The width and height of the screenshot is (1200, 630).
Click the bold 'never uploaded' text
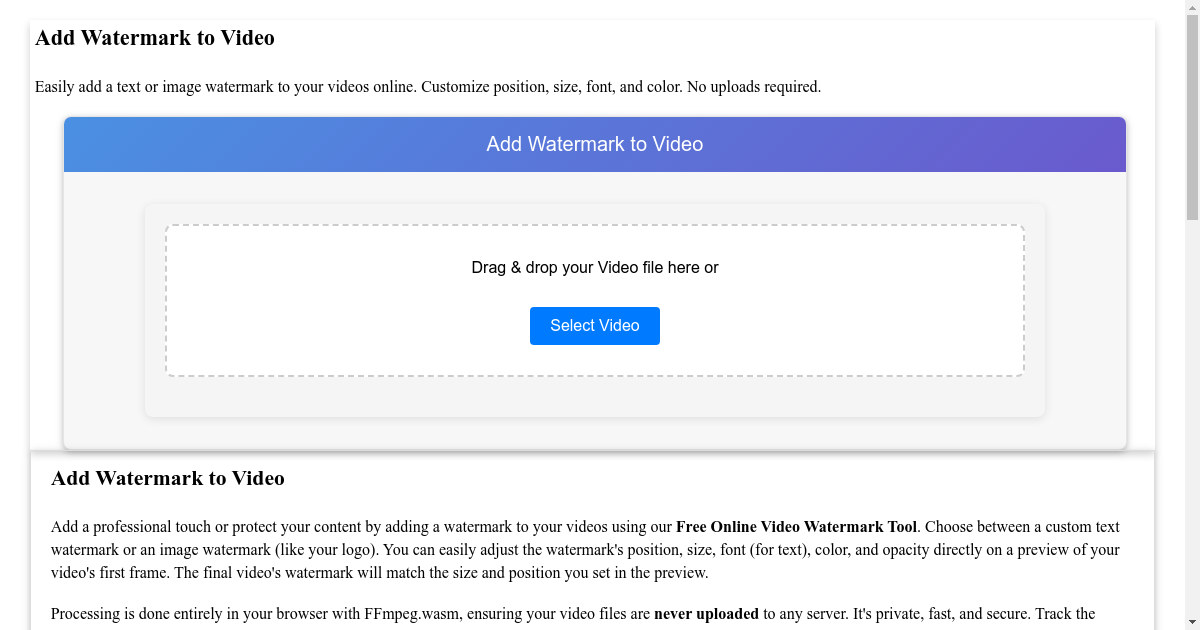click(x=706, y=613)
